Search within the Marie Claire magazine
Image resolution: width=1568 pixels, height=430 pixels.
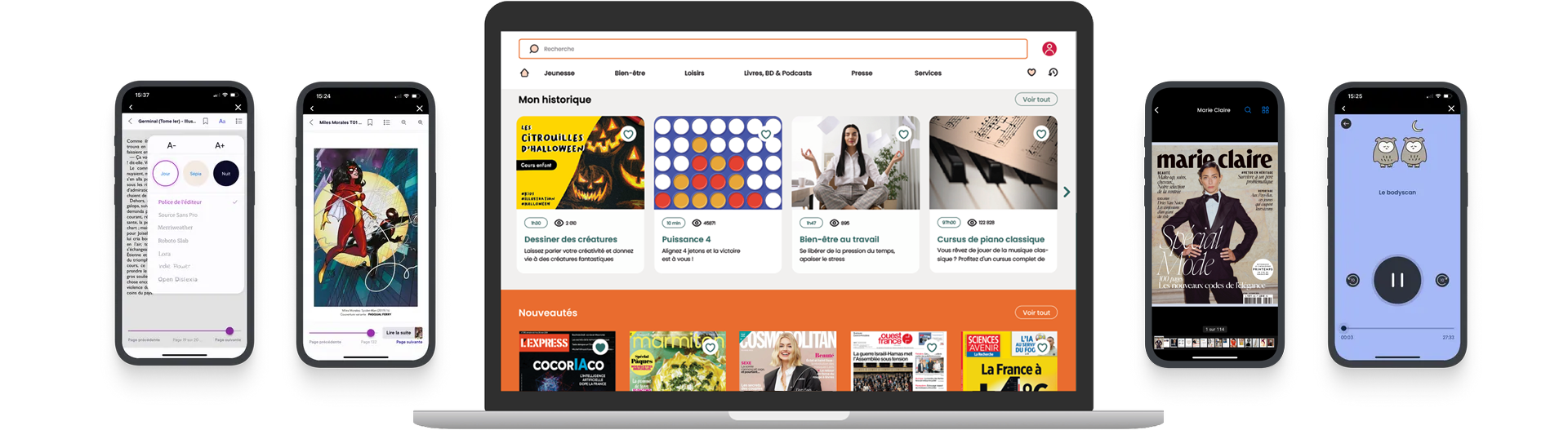point(1247,109)
